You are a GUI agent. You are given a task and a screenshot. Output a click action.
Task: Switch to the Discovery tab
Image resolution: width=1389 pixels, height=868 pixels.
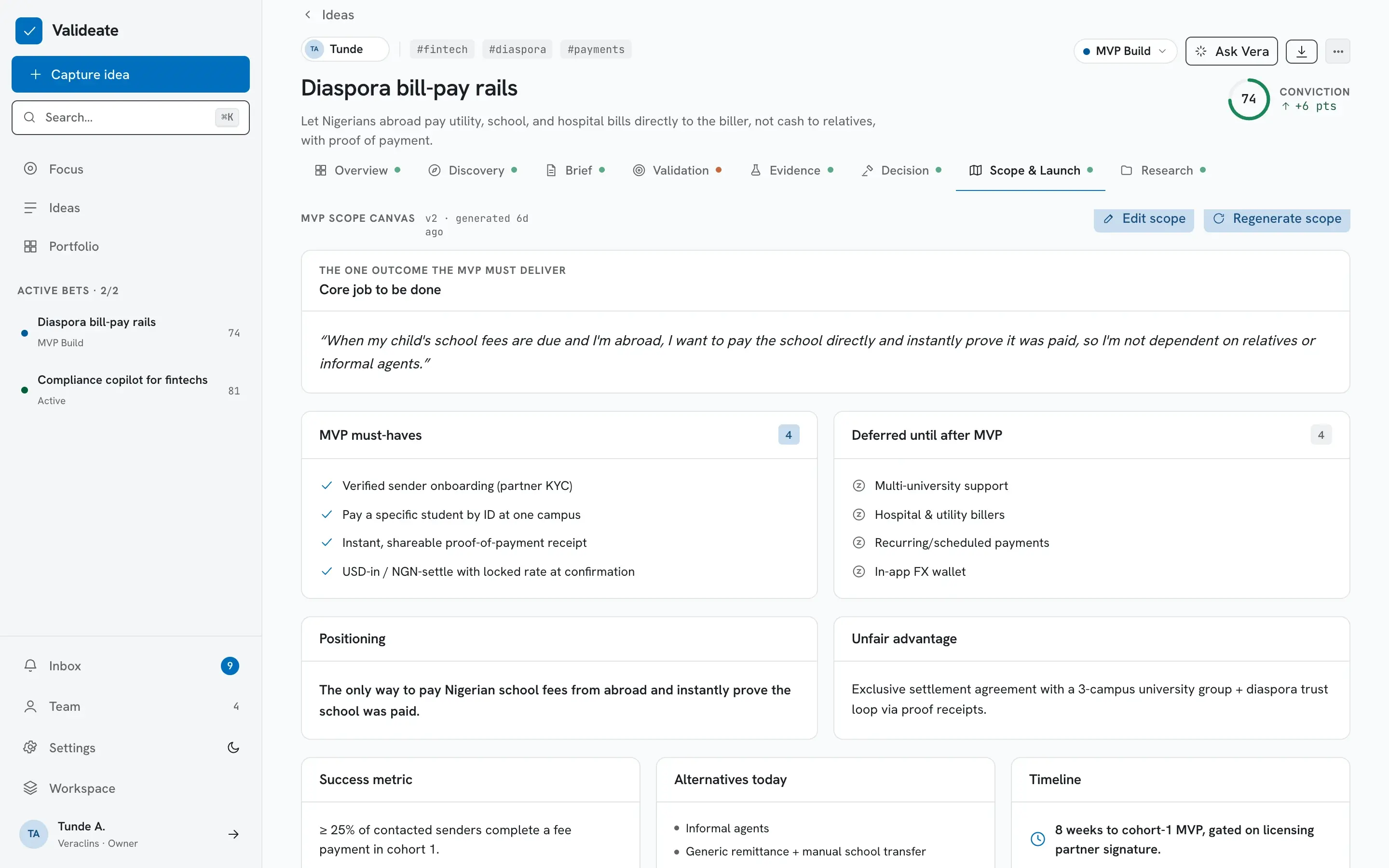click(472, 171)
